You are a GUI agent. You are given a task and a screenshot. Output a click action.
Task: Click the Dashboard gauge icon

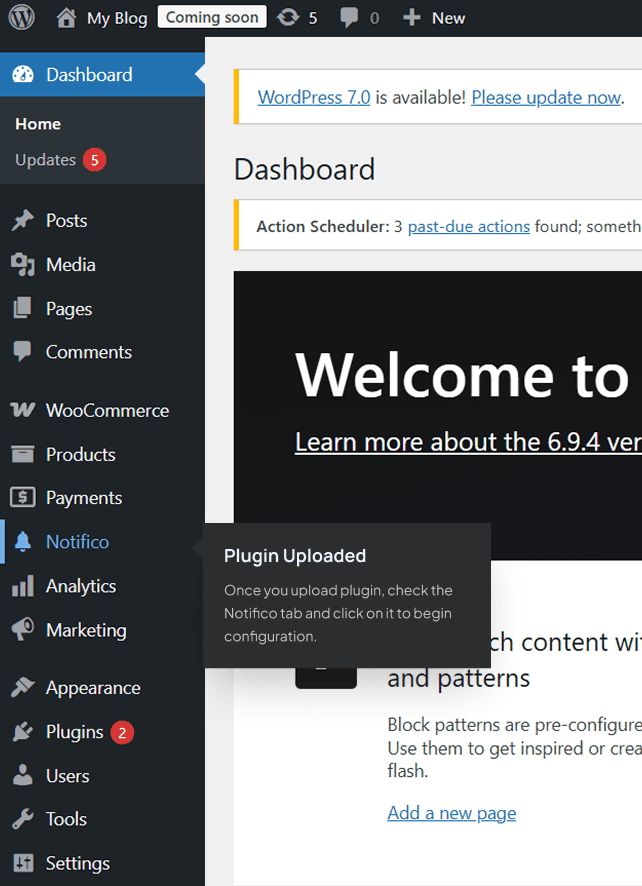(x=23, y=75)
